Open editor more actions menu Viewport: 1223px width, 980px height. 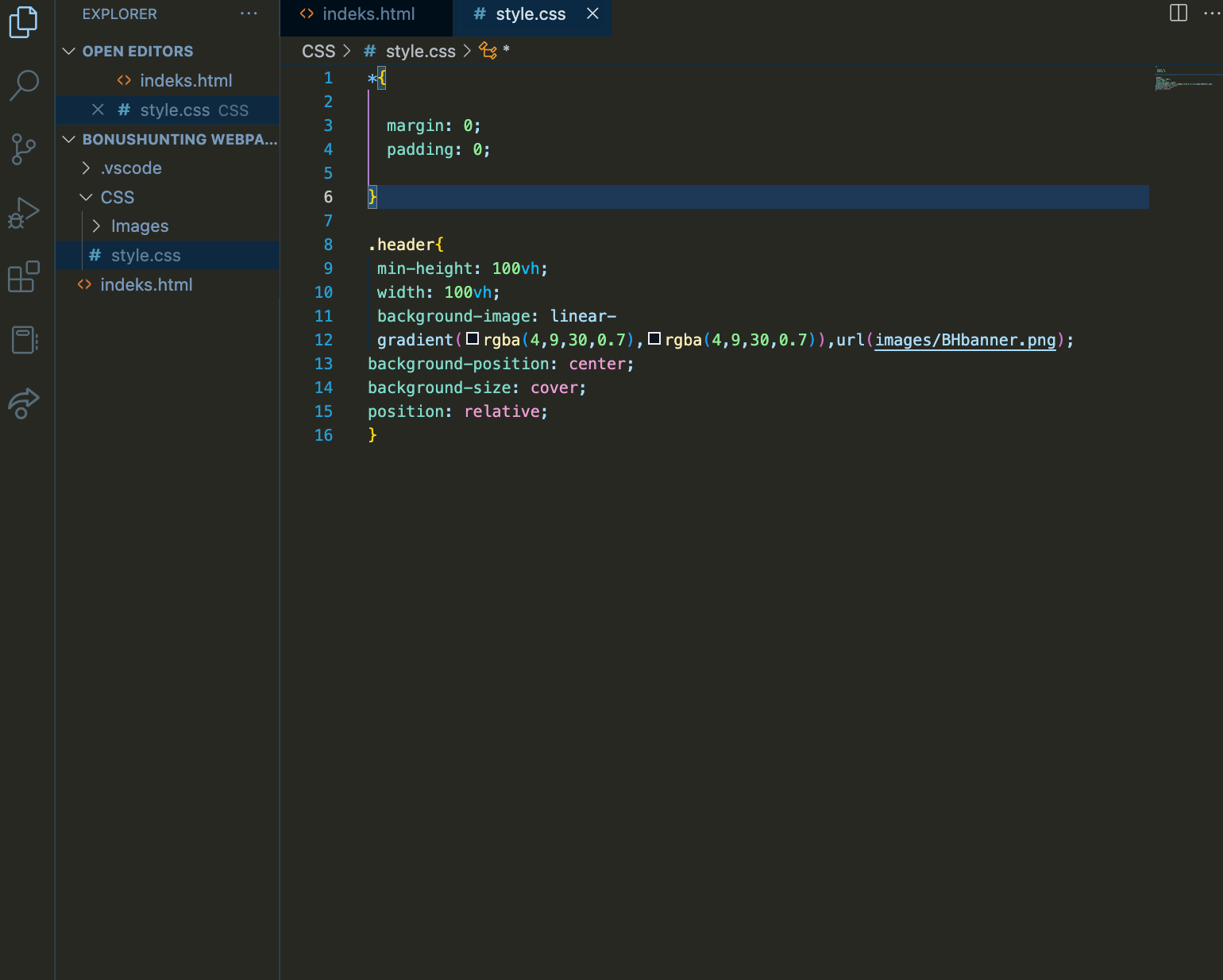coord(1213,13)
